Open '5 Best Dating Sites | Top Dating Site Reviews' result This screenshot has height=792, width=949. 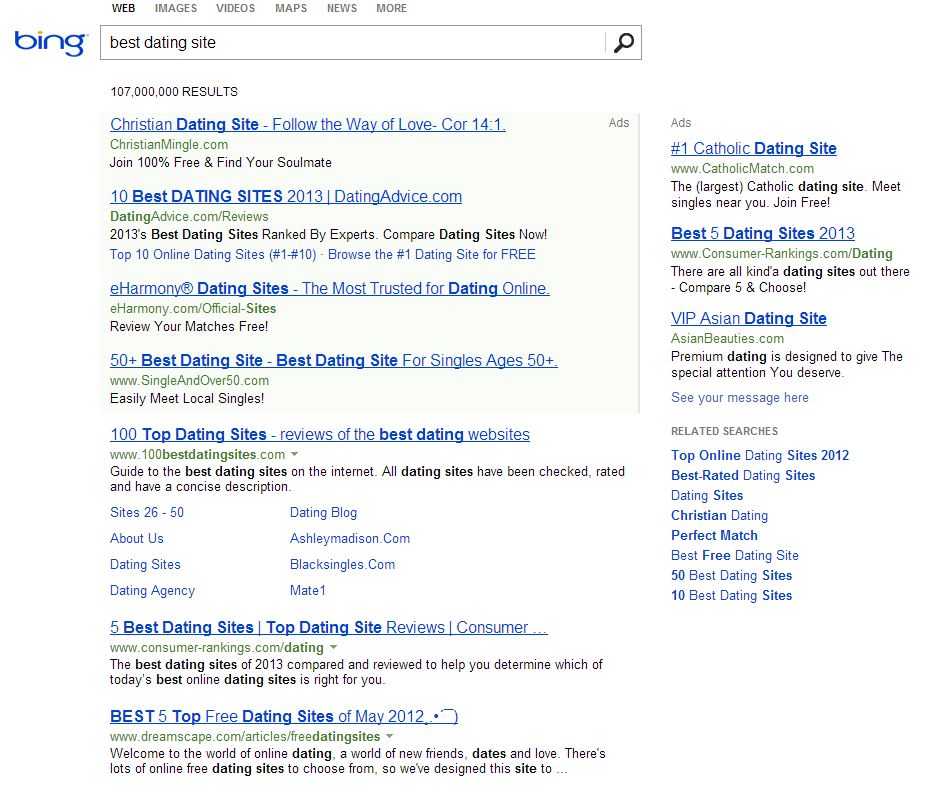coord(329,627)
